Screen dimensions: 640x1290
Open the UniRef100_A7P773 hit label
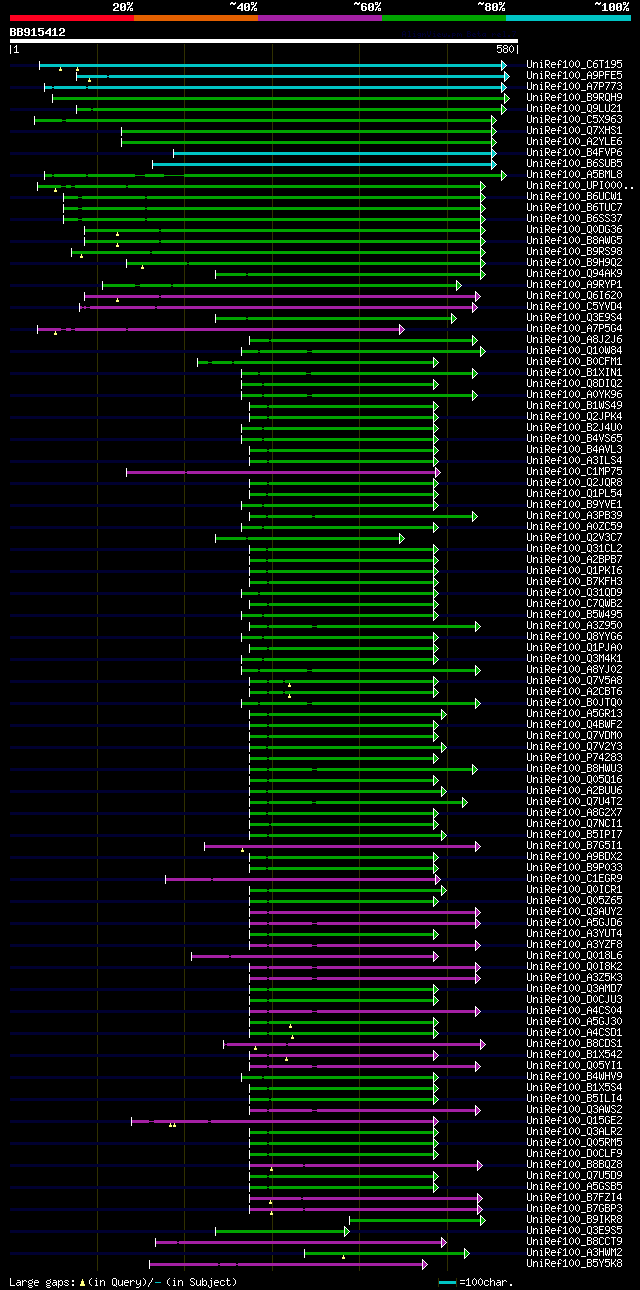point(574,86)
